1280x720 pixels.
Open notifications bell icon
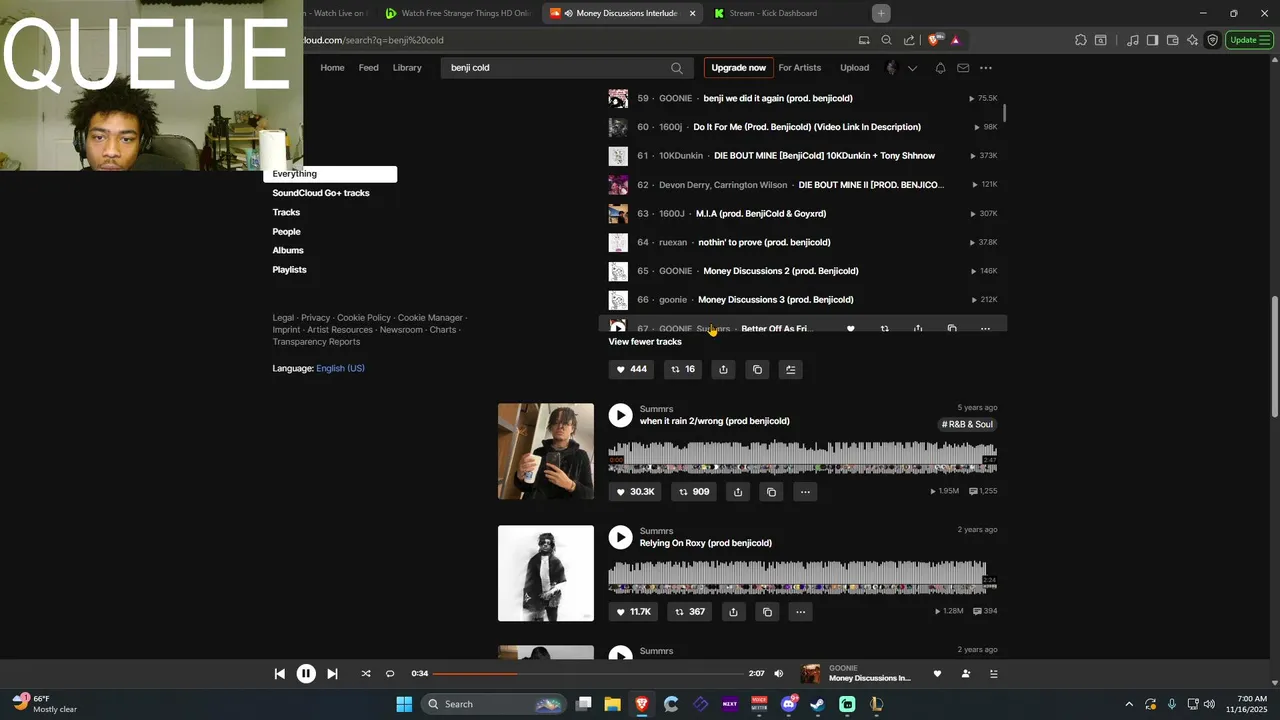940,68
